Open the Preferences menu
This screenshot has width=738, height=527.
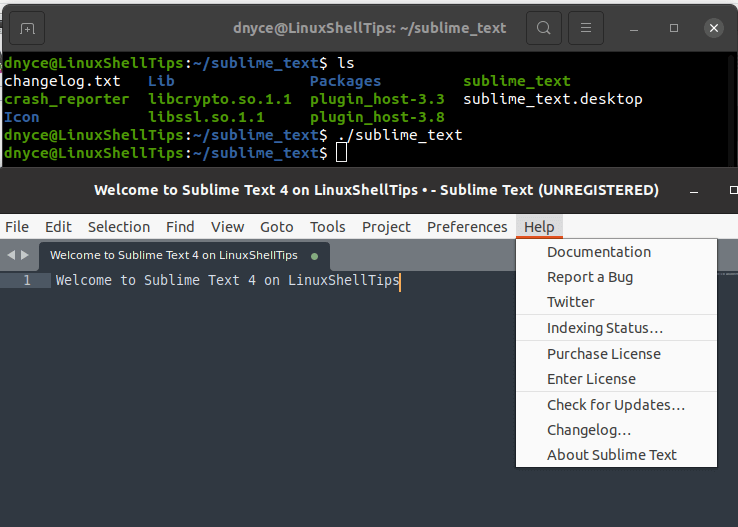[467, 227]
